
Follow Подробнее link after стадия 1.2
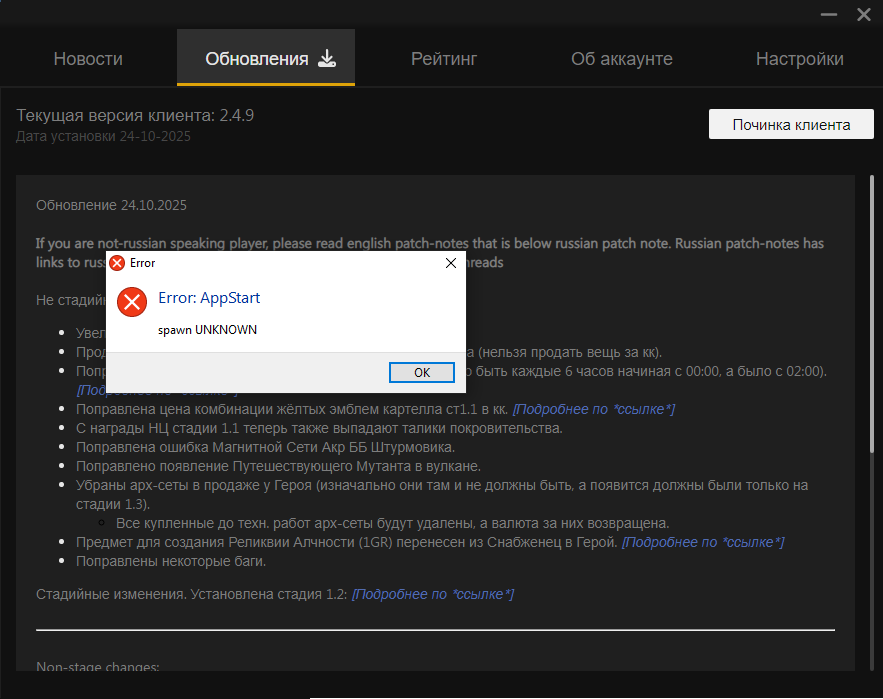[x=432, y=594]
